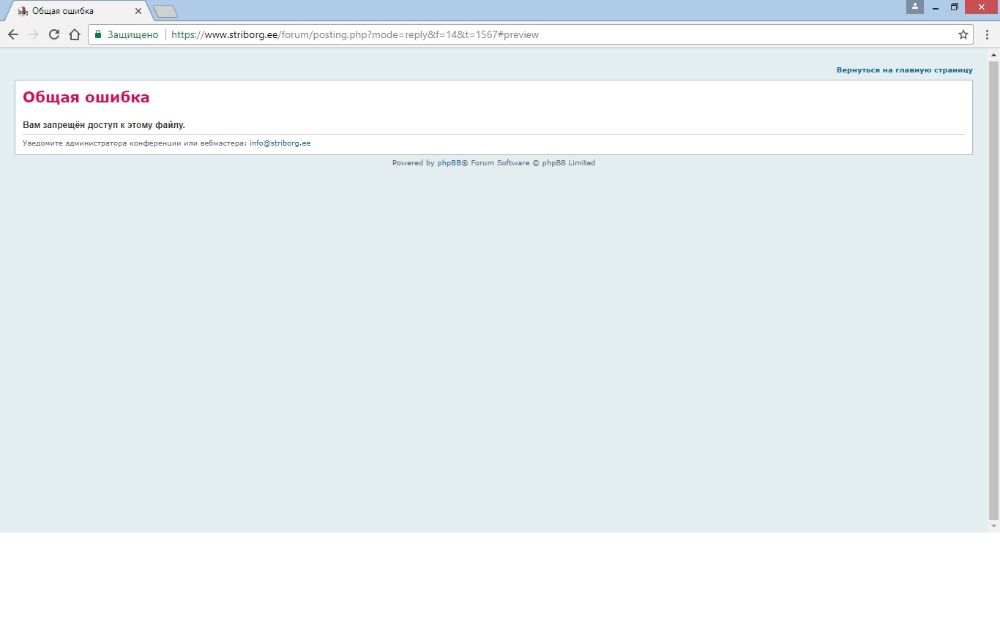Close the Общая ошибка tab
Screen dimensions: 1000x624
click(x=138, y=11)
